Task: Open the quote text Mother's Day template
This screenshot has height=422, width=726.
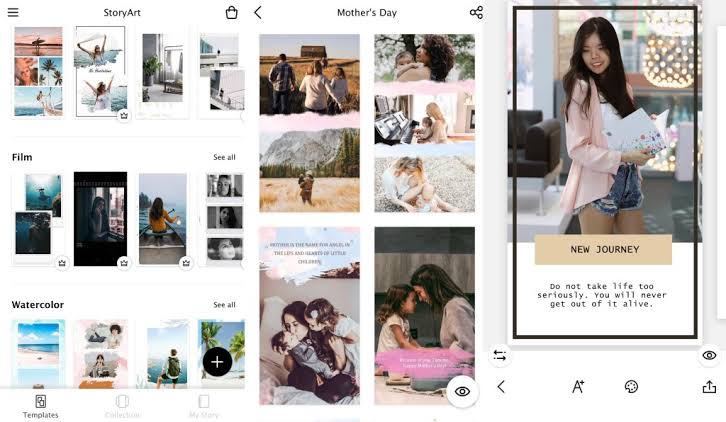Action: (309, 316)
